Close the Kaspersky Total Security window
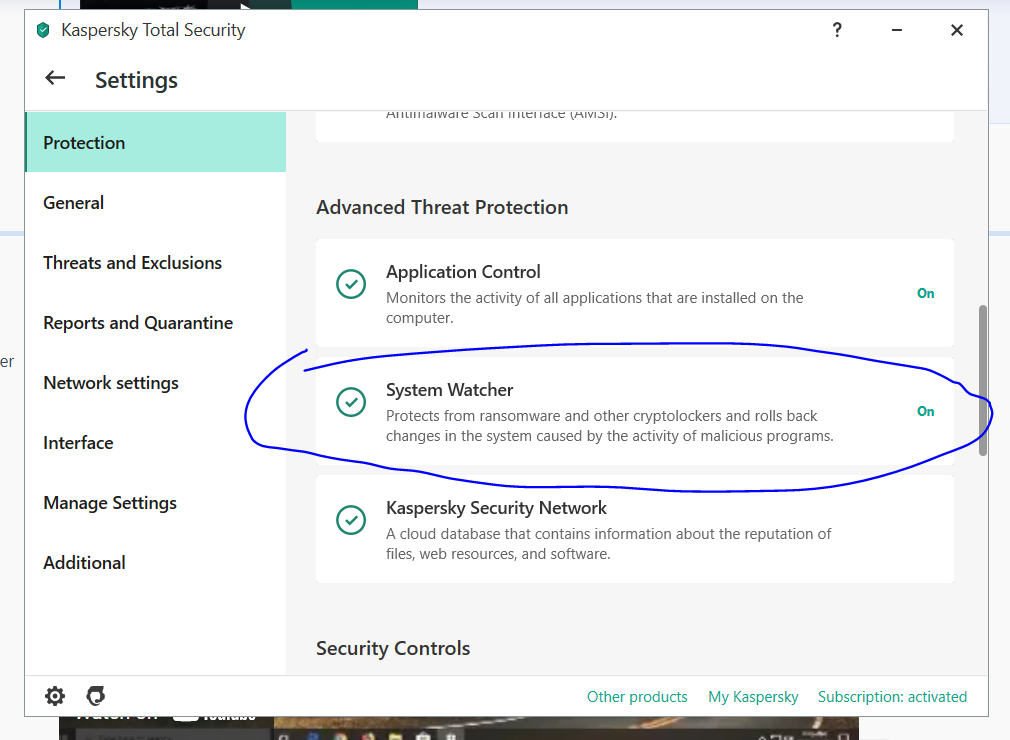 957,30
